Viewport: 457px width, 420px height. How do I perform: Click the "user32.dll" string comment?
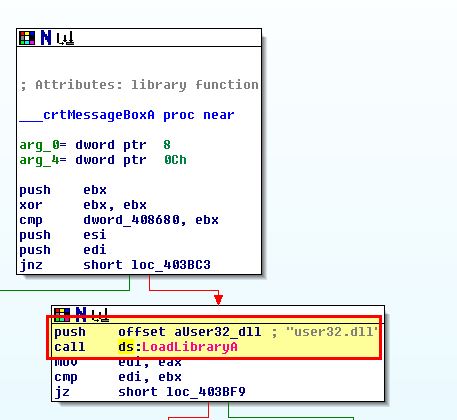pyautogui.click(x=332, y=332)
